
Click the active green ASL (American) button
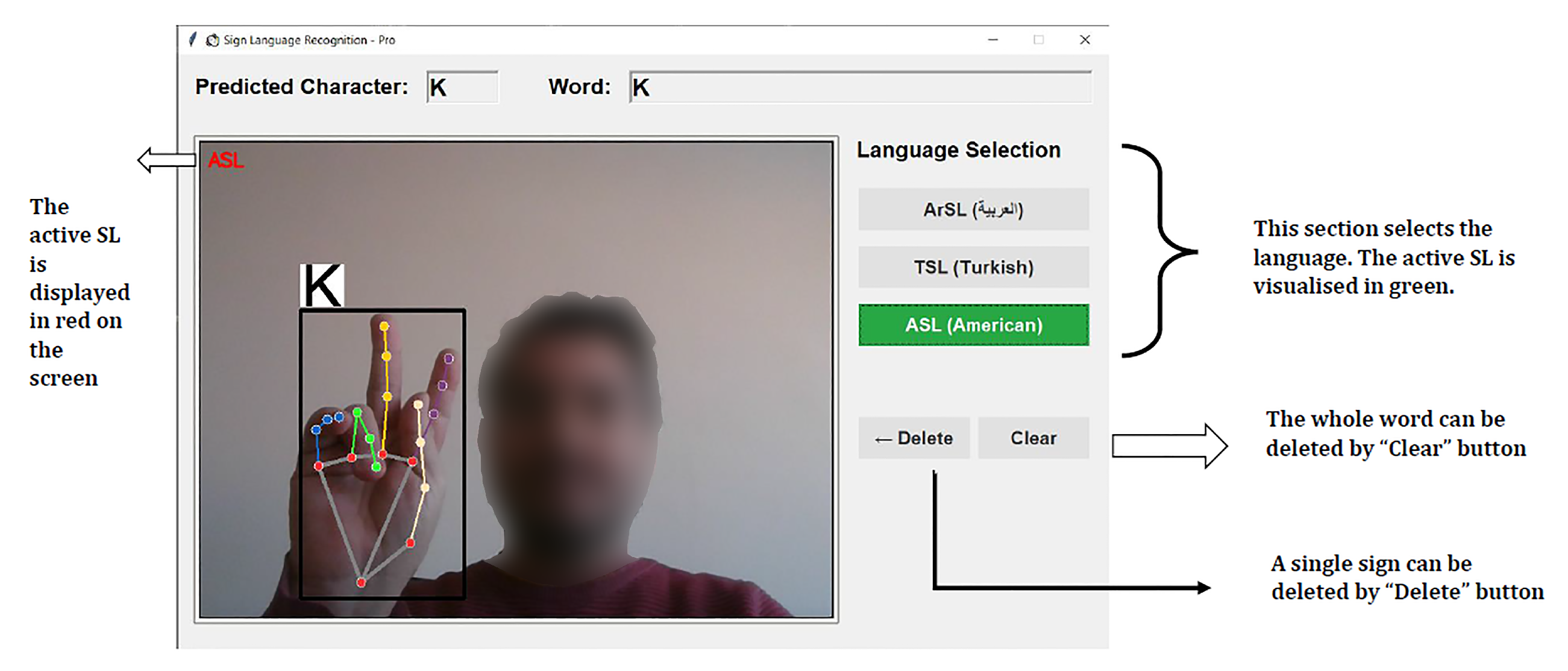coord(973,325)
